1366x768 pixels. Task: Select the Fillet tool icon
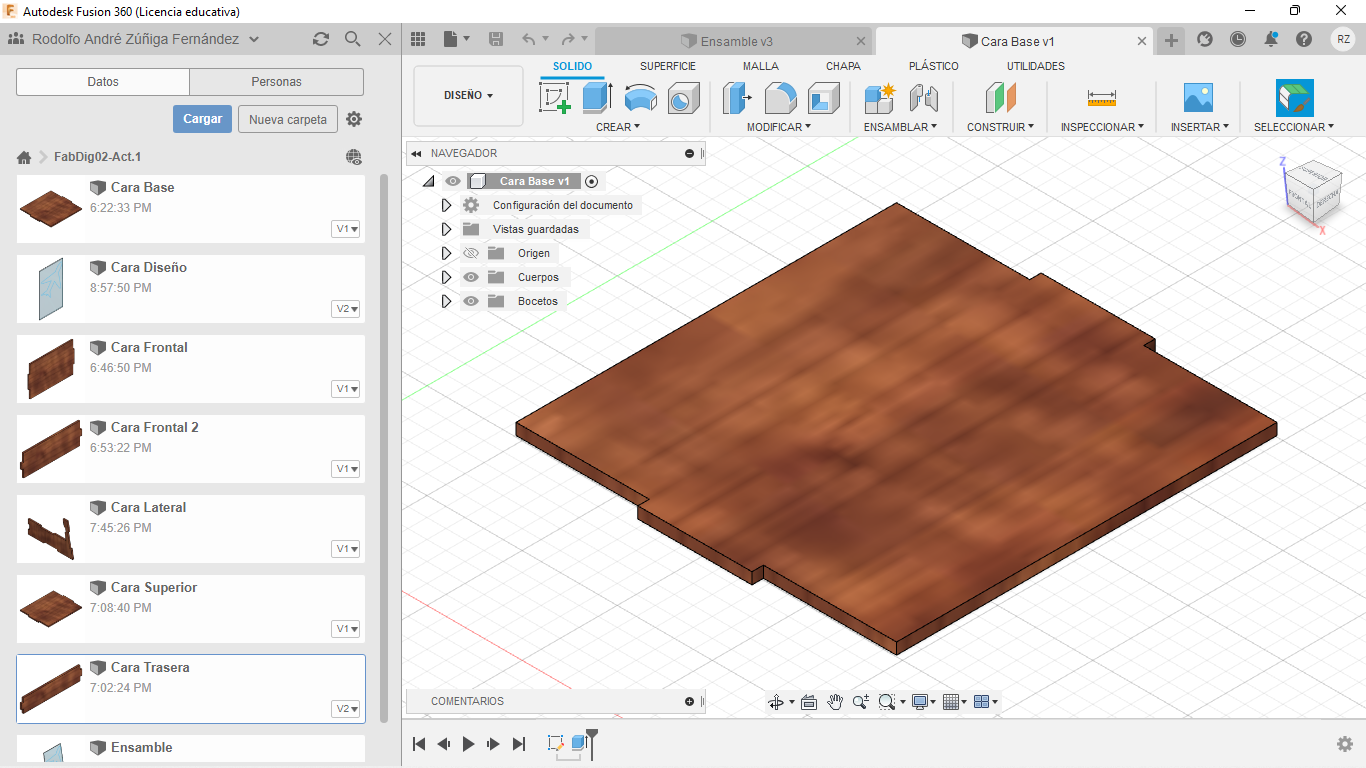pyautogui.click(x=780, y=98)
